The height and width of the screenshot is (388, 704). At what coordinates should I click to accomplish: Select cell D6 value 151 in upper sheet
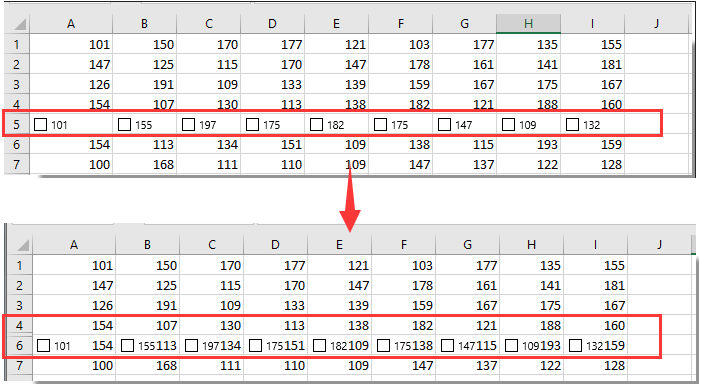click(x=273, y=145)
